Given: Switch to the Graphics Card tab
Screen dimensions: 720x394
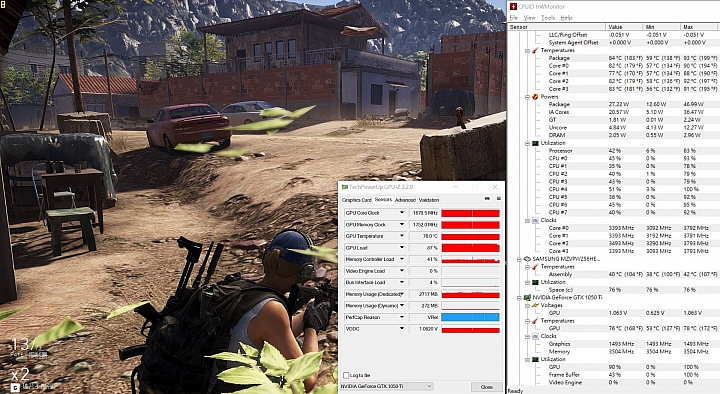Looking at the screenshot, I should 356,200.
